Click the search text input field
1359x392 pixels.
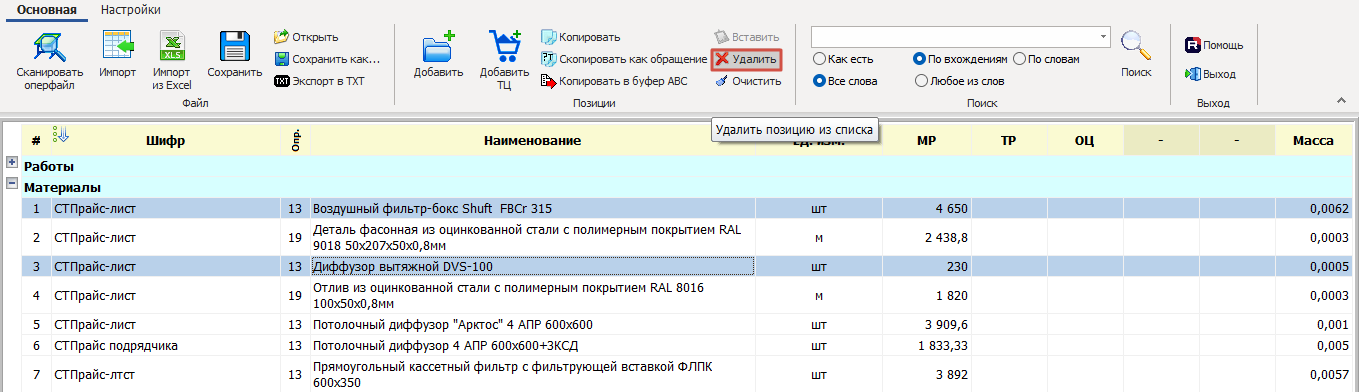click(x=954, y=37)
